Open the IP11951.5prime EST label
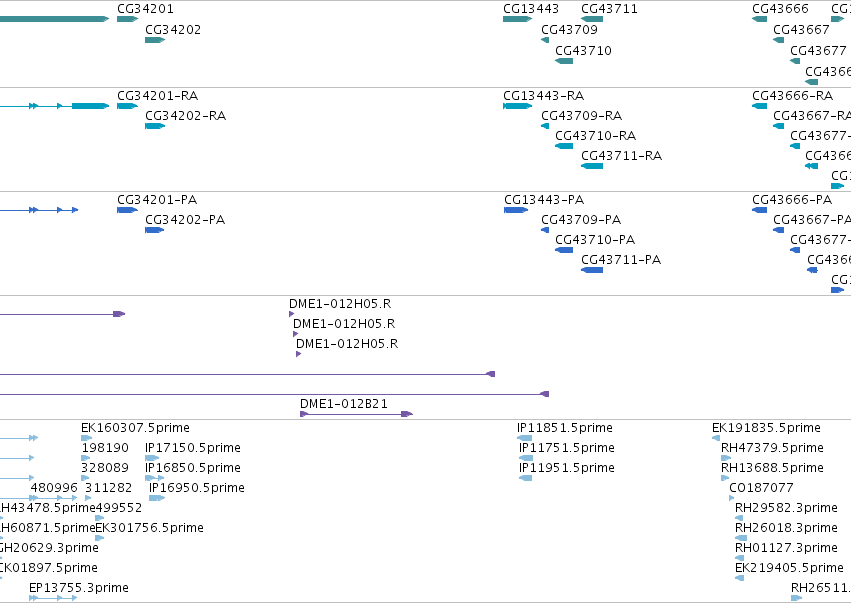851x603 pixels. 567,468
